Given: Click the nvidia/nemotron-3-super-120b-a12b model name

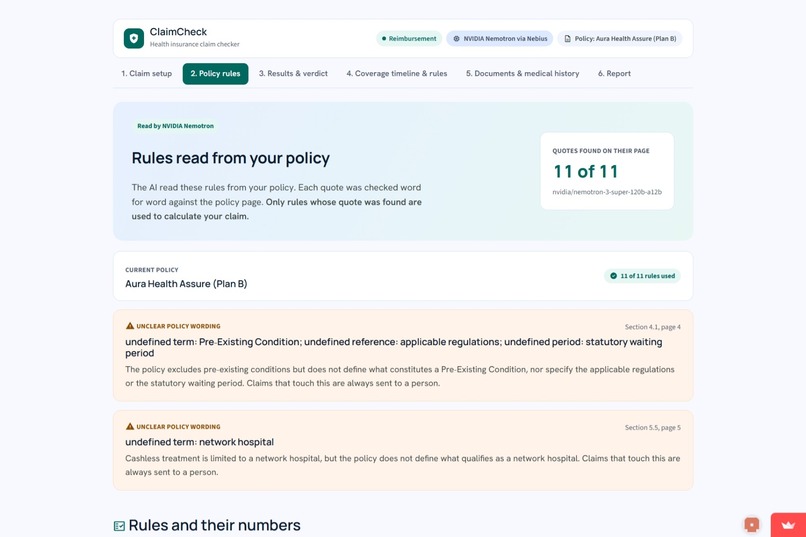Looking at the screenshot, I should pos(607,192).
